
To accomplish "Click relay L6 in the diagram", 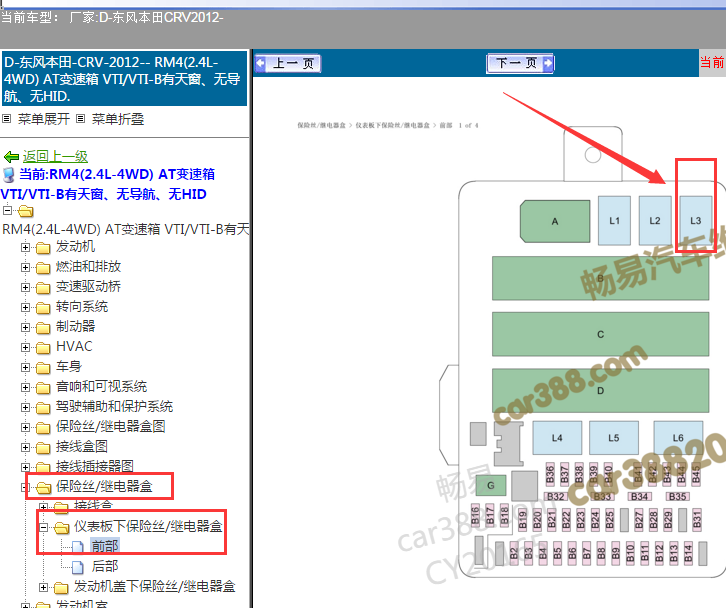I will tap(678, 438).
